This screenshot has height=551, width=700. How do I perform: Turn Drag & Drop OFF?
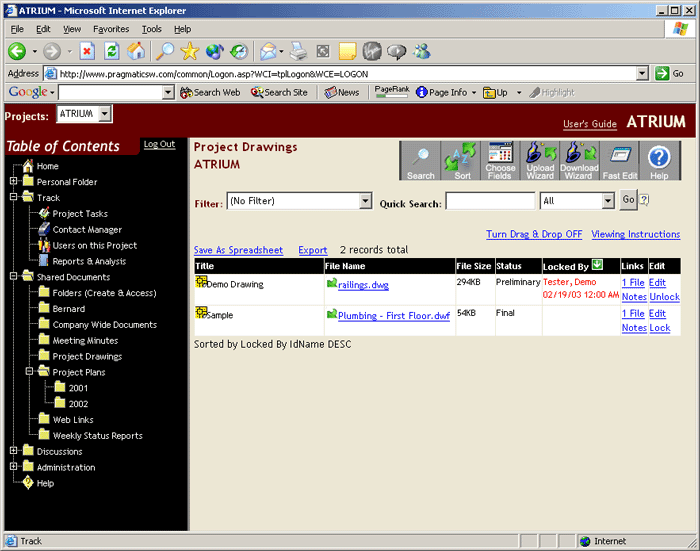point(534,234)
